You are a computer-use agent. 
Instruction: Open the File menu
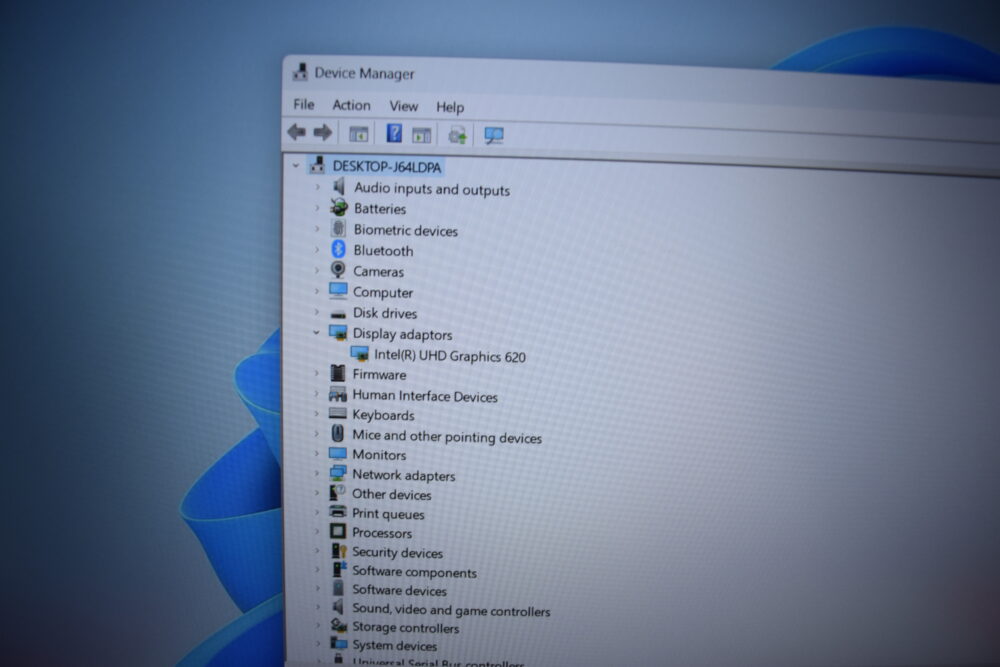click(x=304, y=104)
